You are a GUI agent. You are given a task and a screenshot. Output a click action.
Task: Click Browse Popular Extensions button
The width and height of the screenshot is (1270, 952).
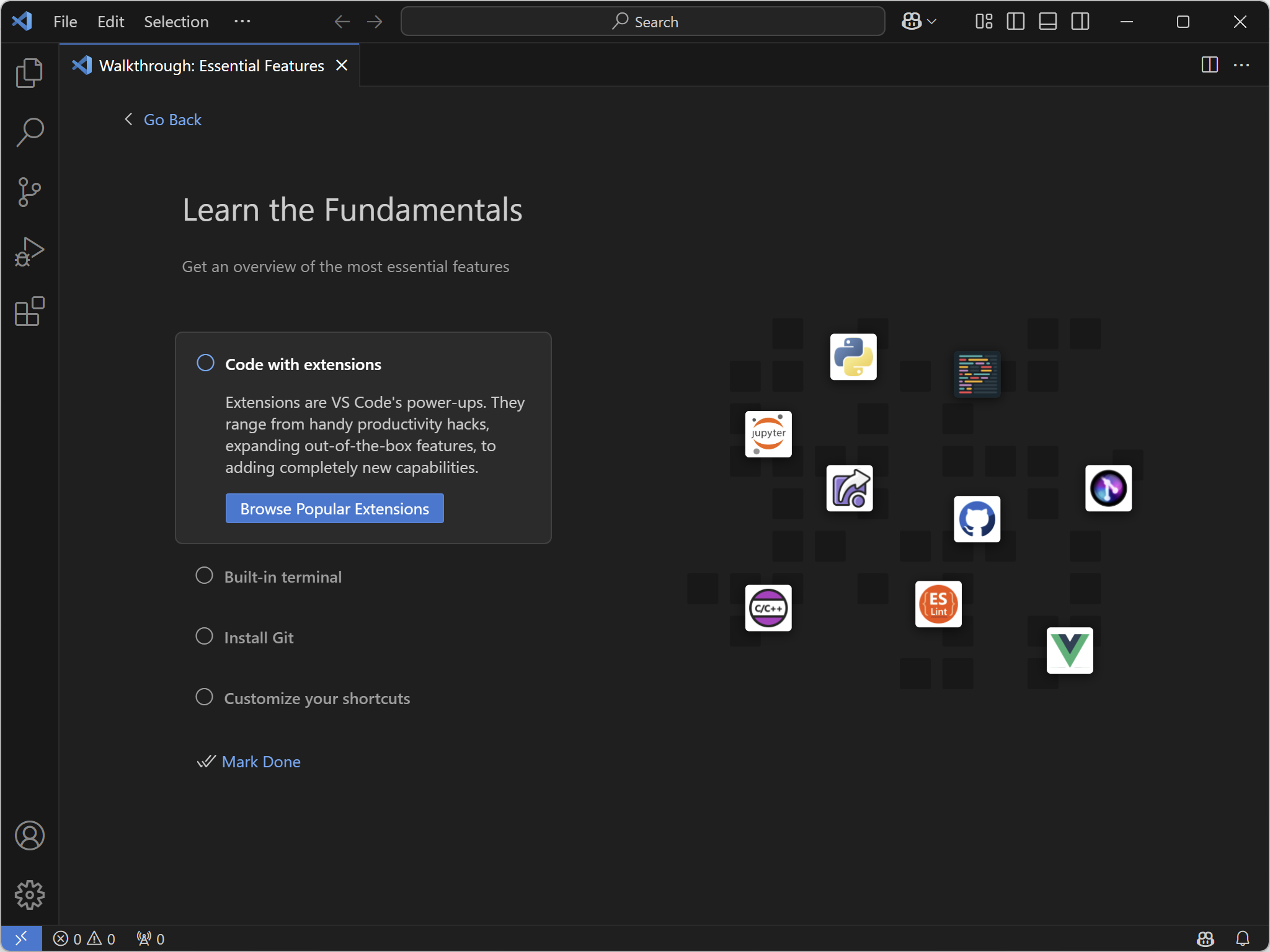click(334, 508)
